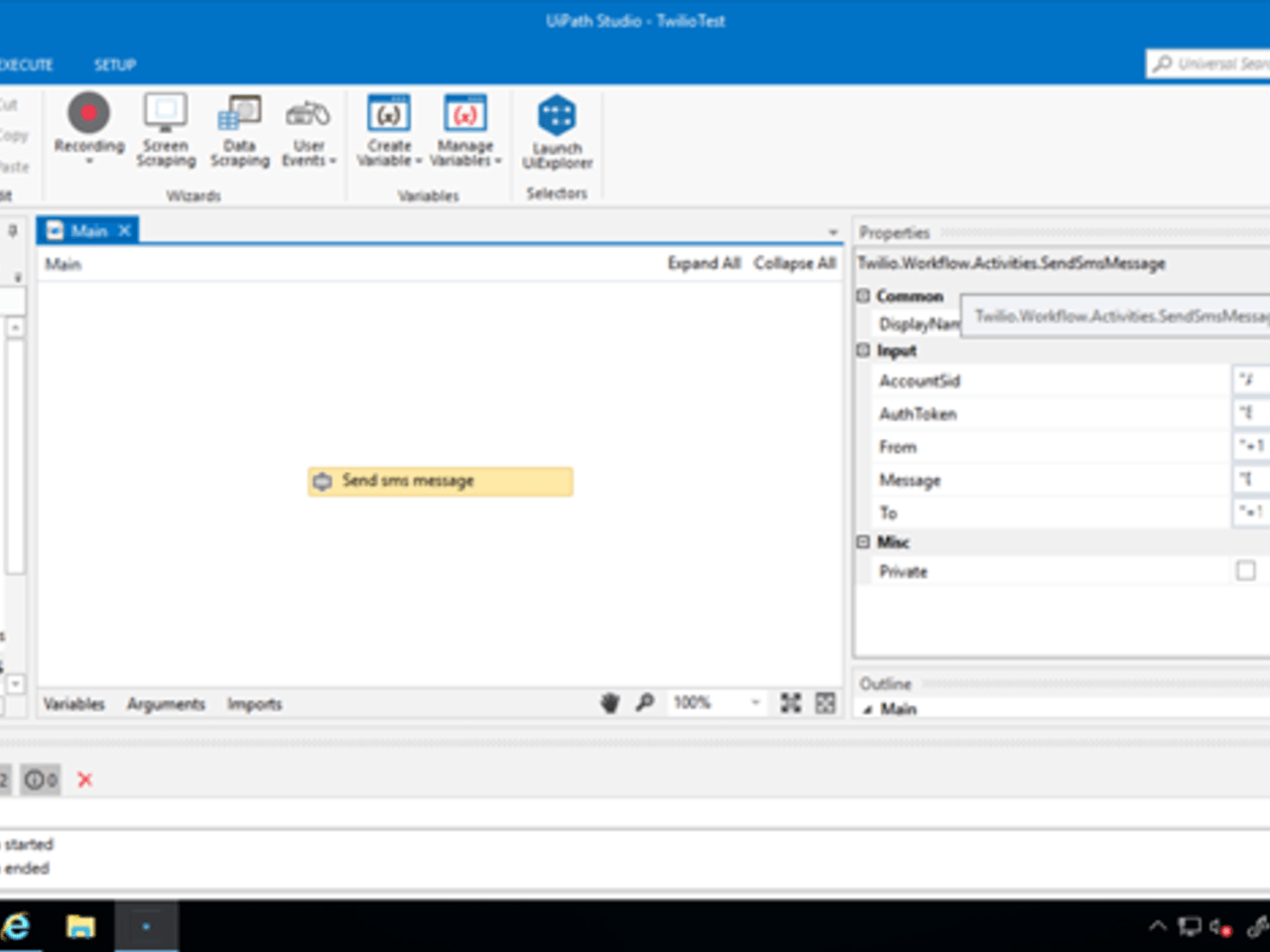1270x952 pixels.
Task: Launch UiExplorer
Action: click(x=557, y=132)
